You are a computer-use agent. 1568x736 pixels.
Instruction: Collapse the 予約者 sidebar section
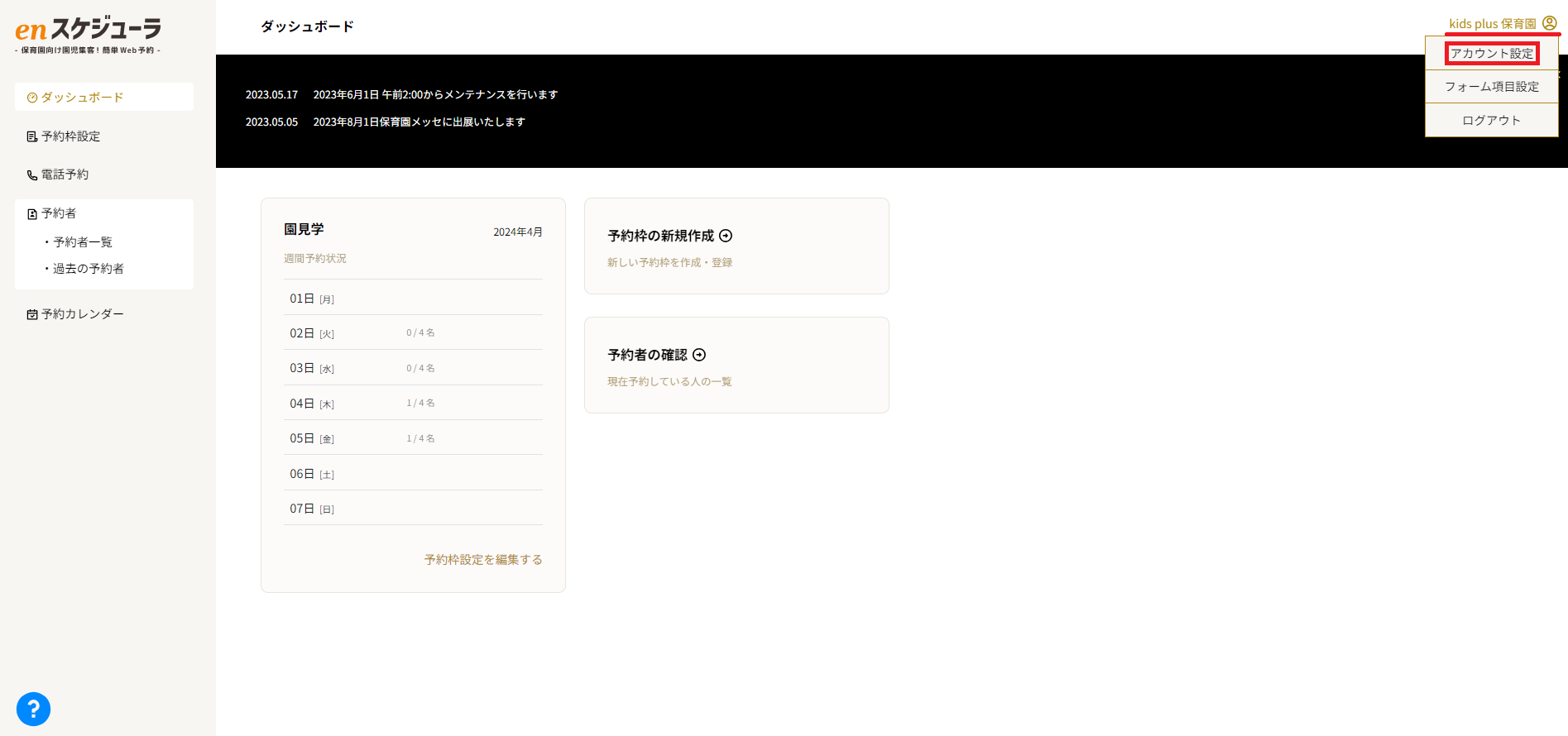[59, 213]
